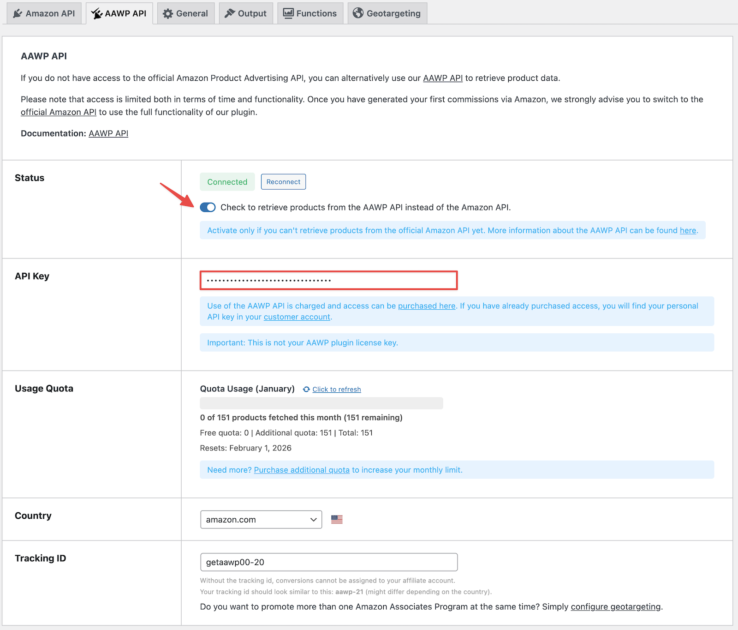Open the Output tab
This screenshot has width=738, height=630.
[x=246, y=13]
